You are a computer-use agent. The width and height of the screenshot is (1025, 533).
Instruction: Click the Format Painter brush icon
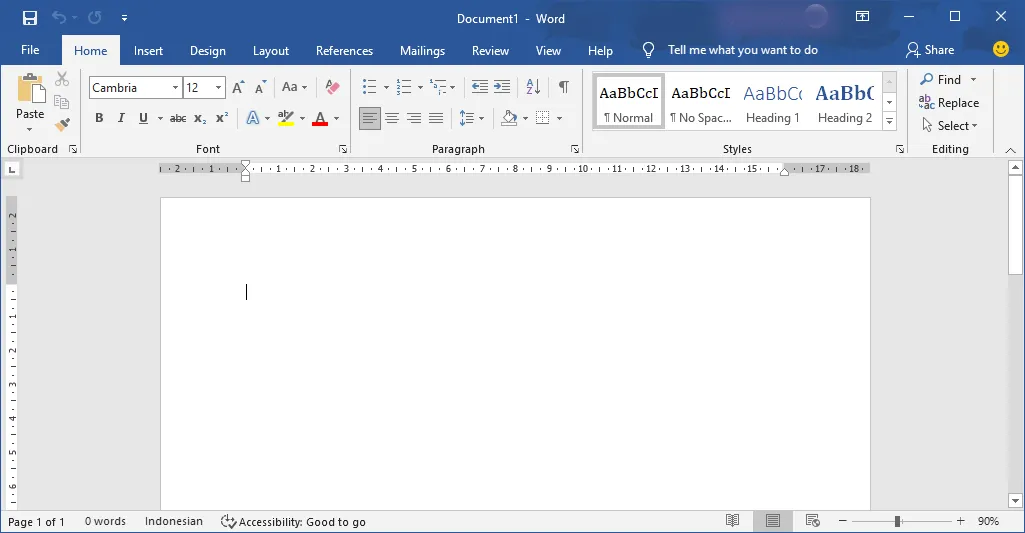point(62,125)
